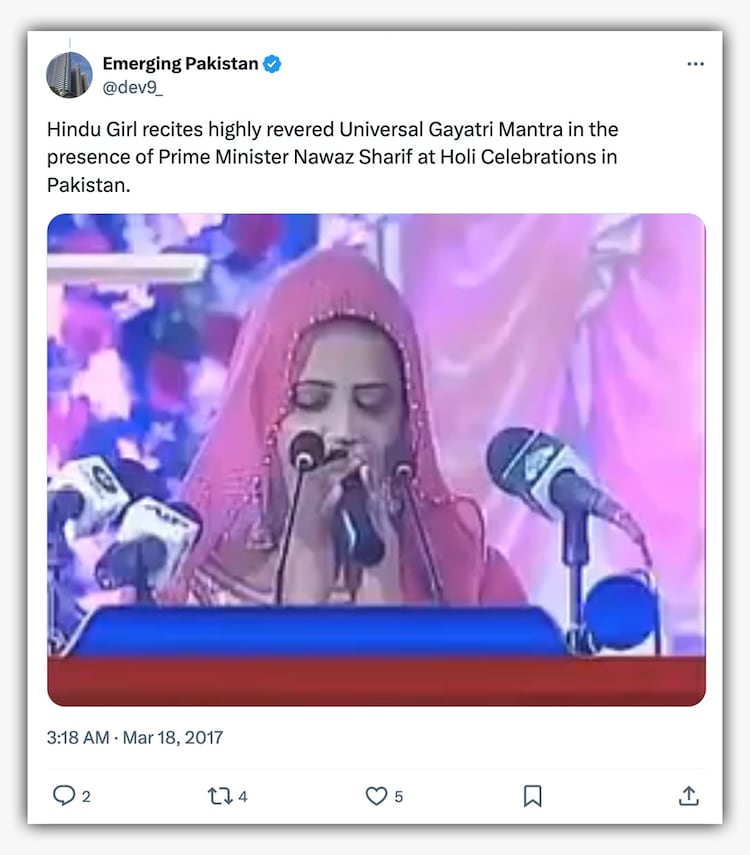The width and height of the screenshot is (750, 855).
Task: Click the reply count number 2
Action: point(86,797)
